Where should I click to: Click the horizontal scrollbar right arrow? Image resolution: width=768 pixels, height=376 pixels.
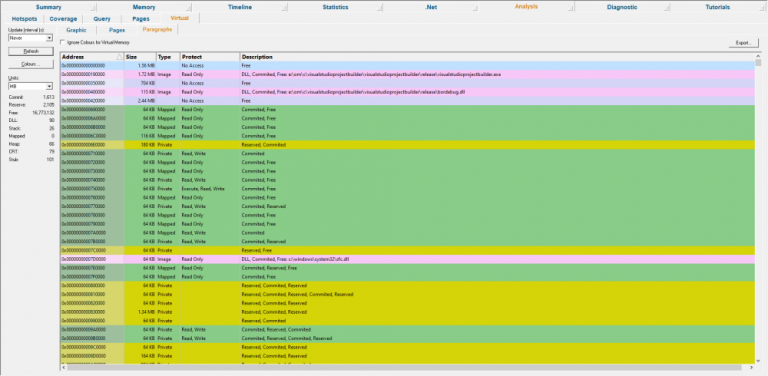[x=751, y=367]
